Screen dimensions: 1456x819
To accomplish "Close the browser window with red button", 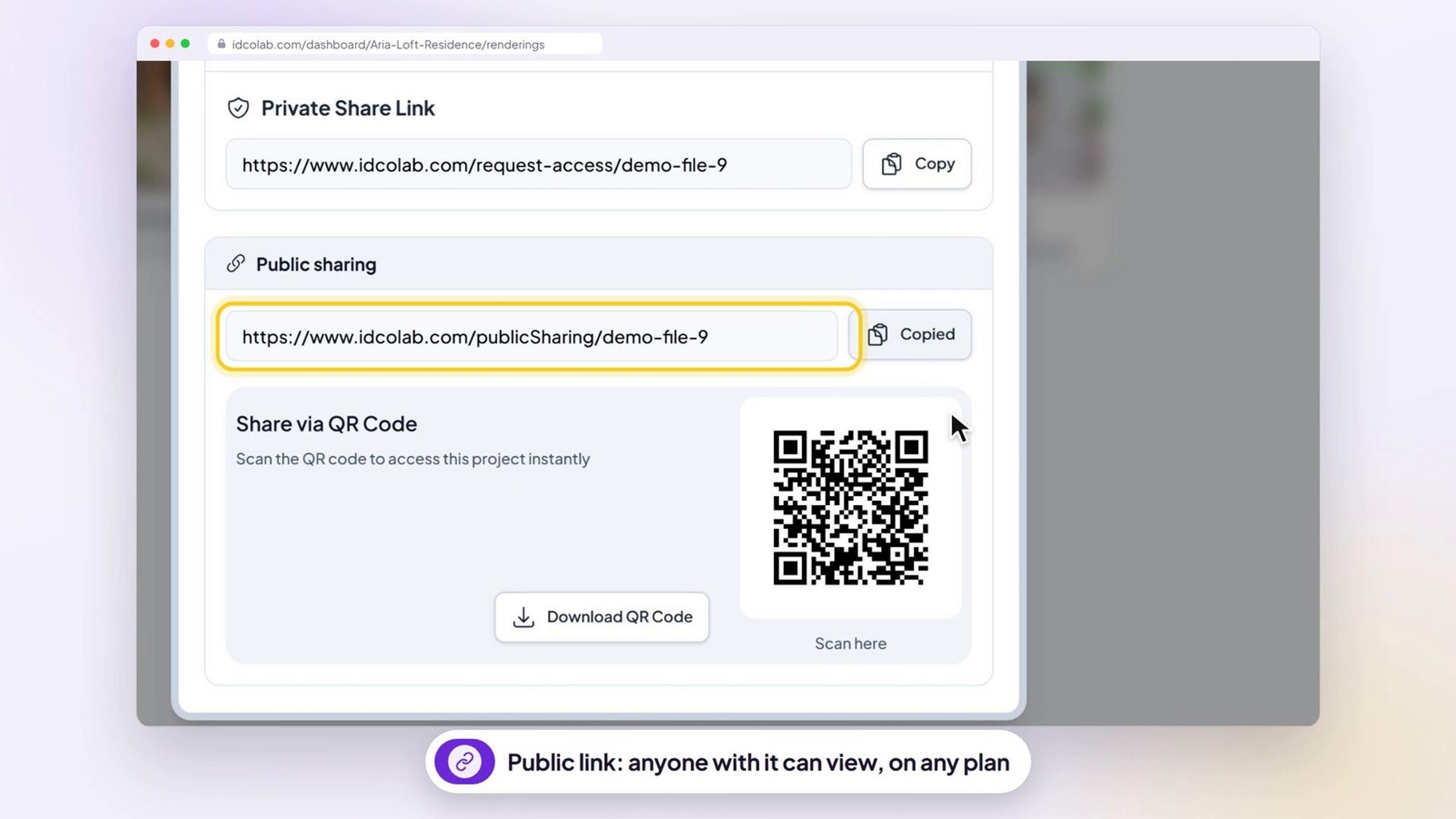I will tap(154, 44).
